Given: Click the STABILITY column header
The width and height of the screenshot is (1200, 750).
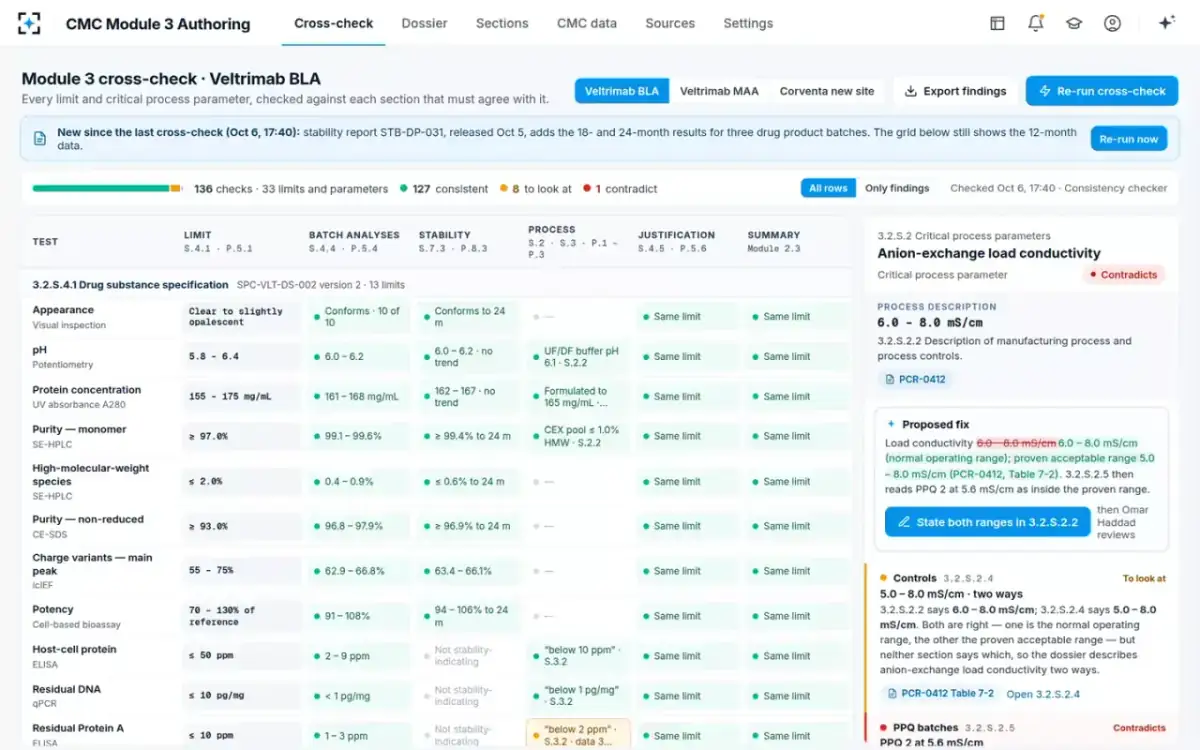Looking at the screenshot, I should click(x=444, y=235).
